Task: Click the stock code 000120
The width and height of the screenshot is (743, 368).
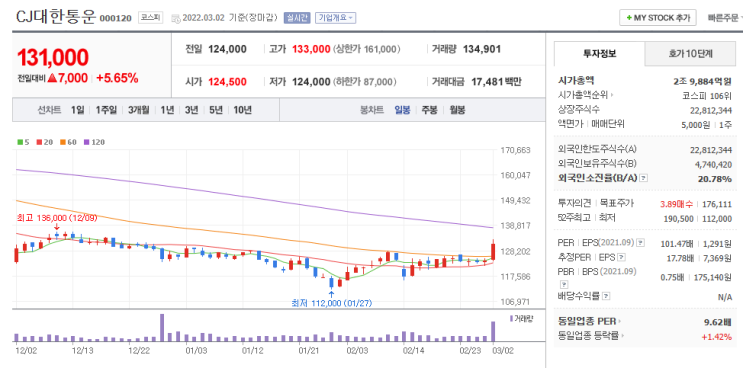Action: (115, 18)
